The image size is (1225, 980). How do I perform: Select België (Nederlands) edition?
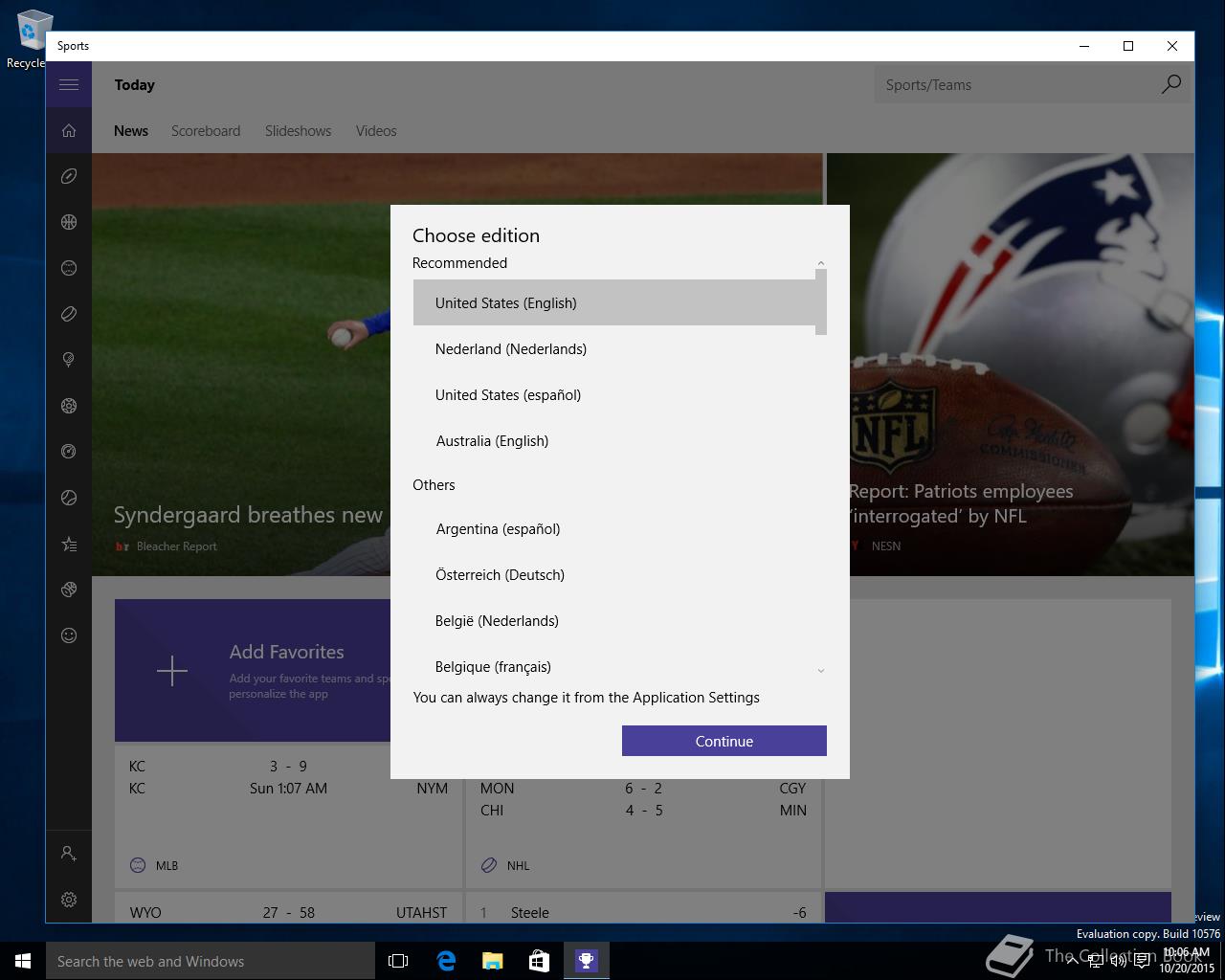[614, 620]
